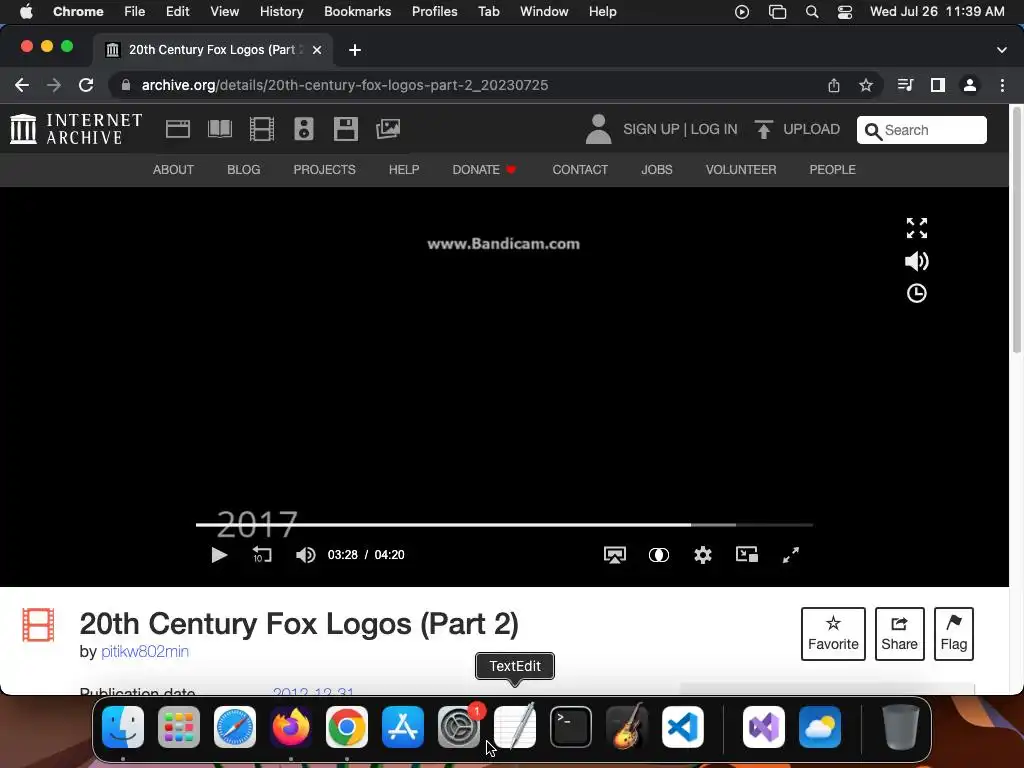Open Visual Studio Code from Dock
The image size is (1024, 768).
click(x=682, y=727)
